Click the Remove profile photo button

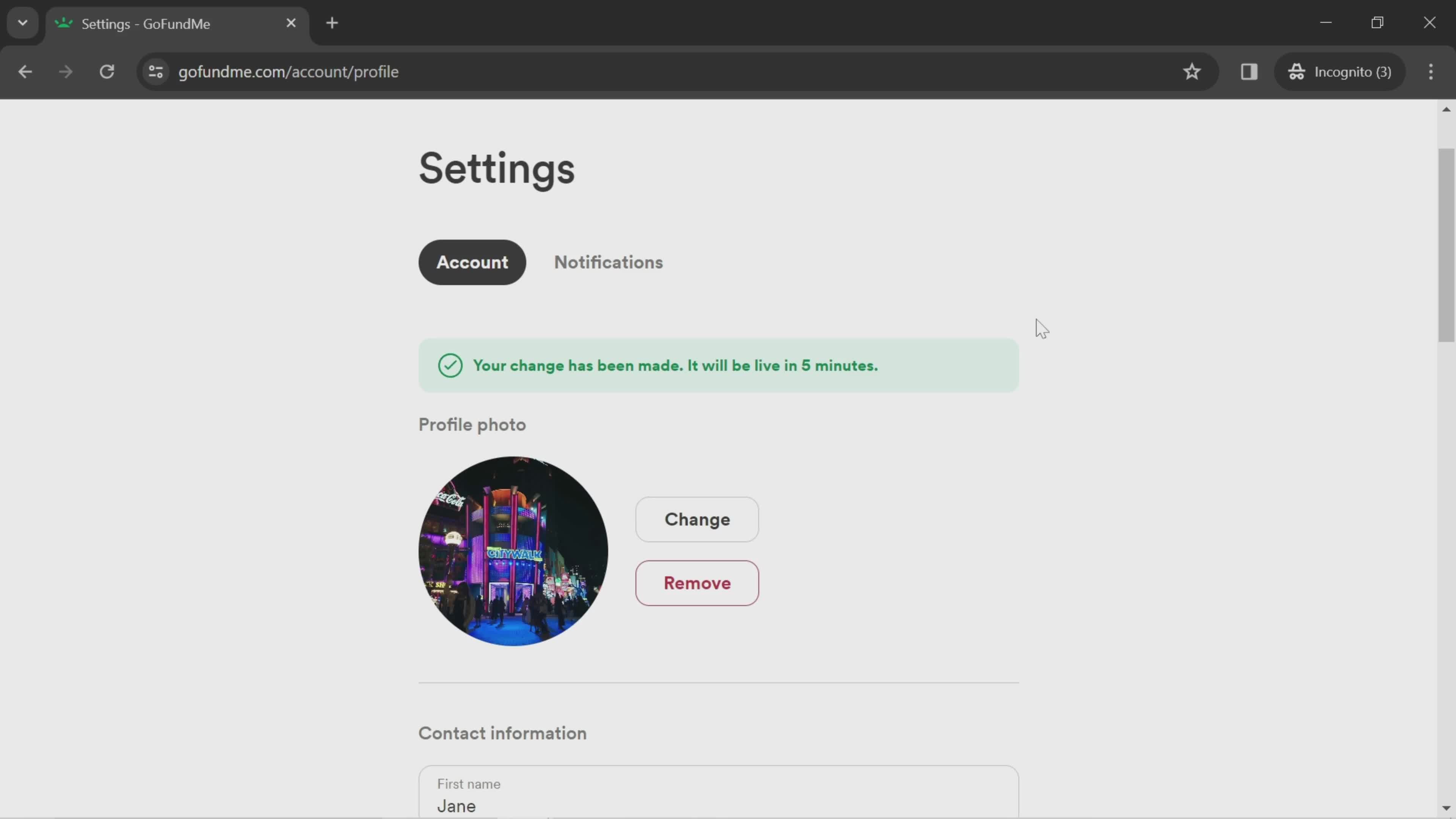[697, 583]
